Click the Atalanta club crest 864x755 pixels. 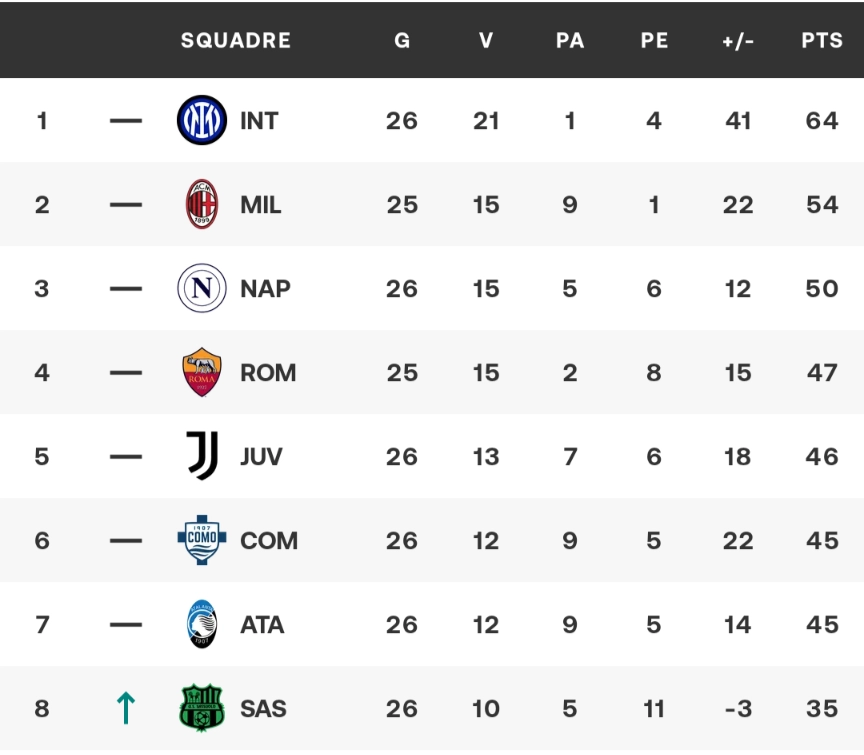(x=202, y=625)
